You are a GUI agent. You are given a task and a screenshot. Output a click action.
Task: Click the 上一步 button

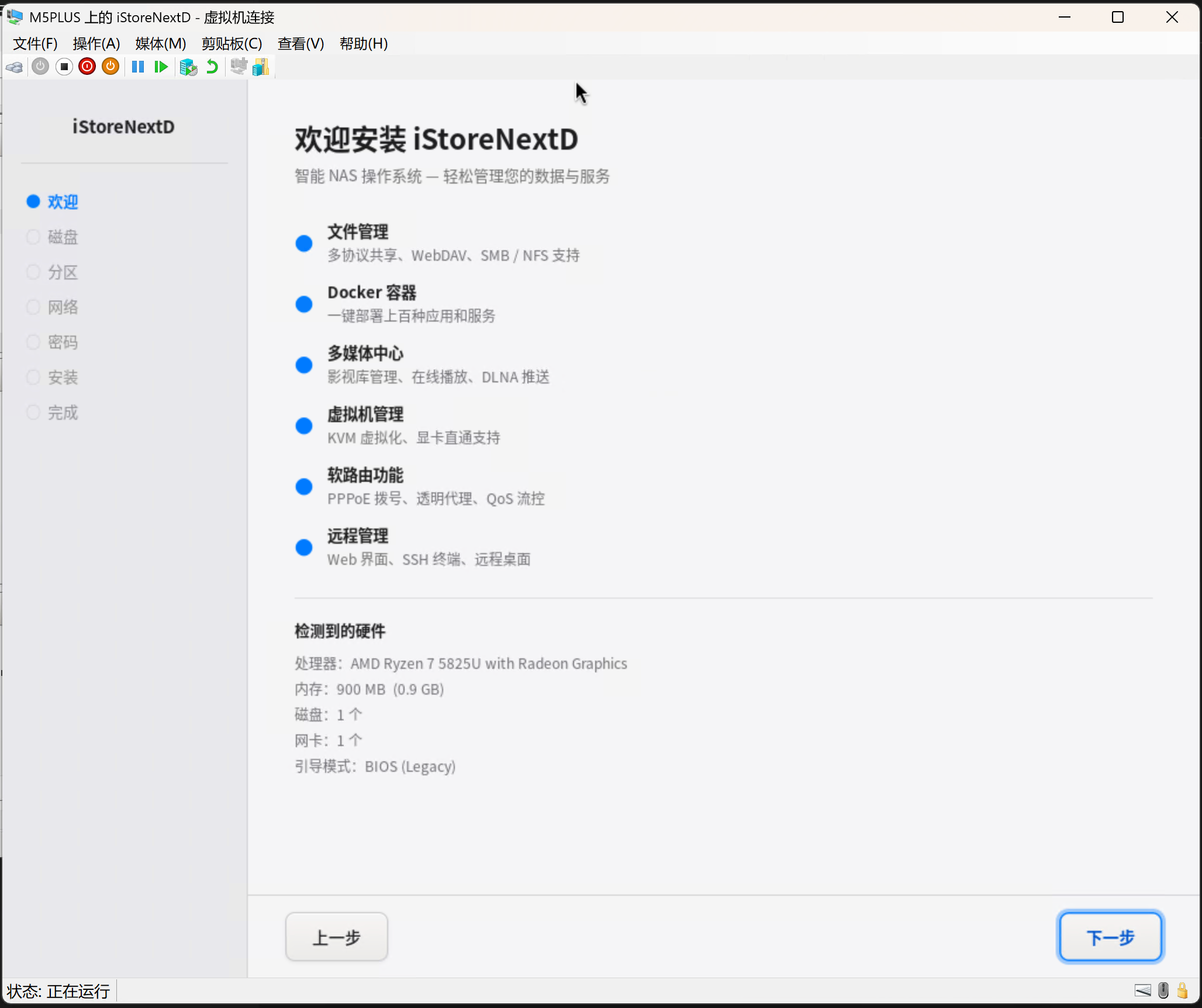click(x=337, y=937)
